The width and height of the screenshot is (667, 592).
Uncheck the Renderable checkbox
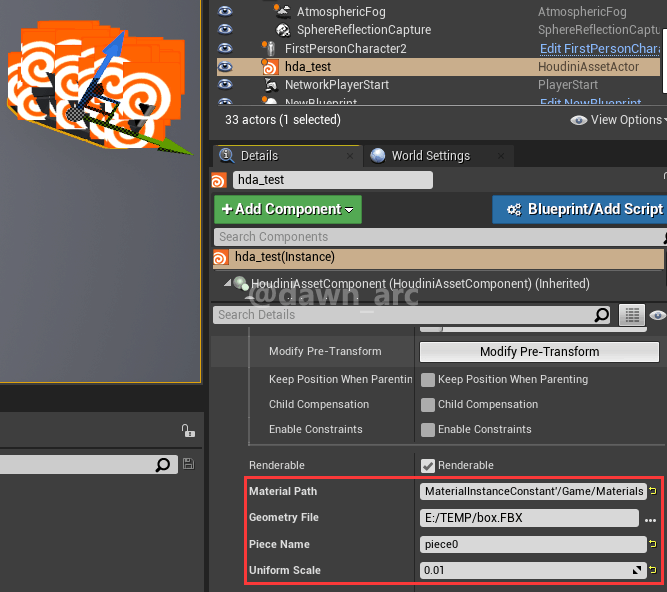coord(428,466)
